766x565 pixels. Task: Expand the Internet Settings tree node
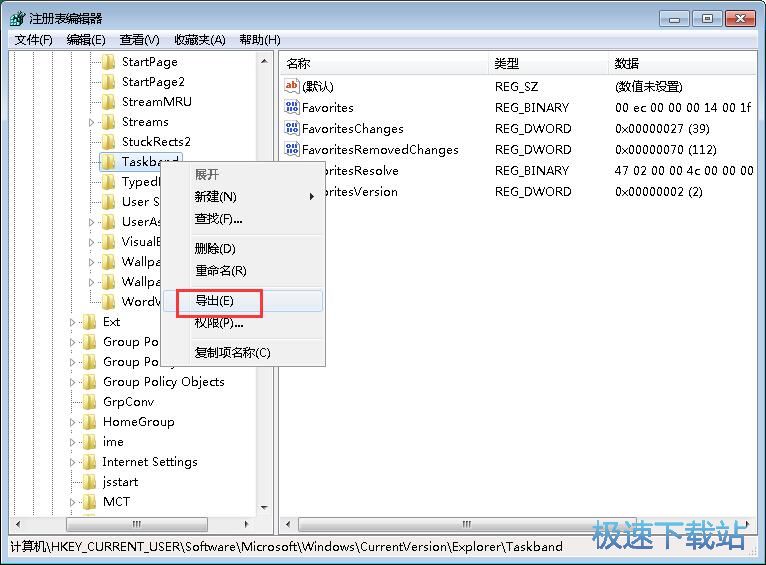pos(72,462)
